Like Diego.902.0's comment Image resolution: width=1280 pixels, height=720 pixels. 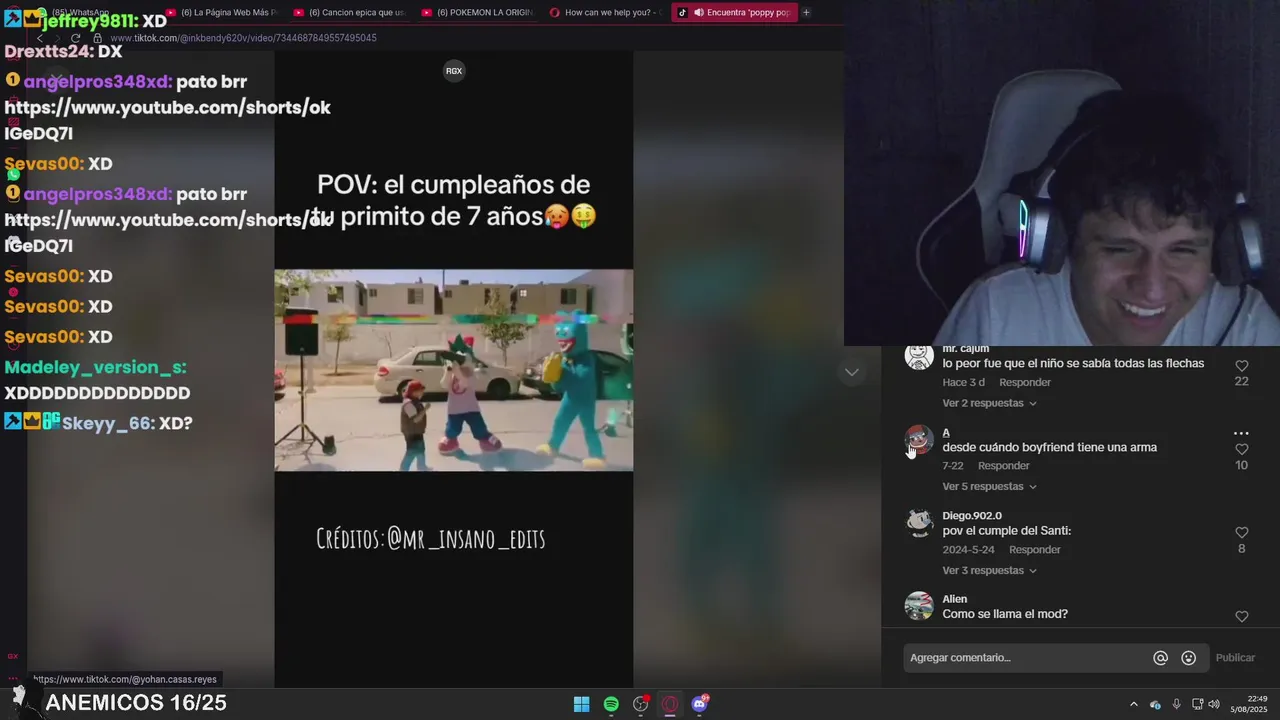pos(1241,533)
